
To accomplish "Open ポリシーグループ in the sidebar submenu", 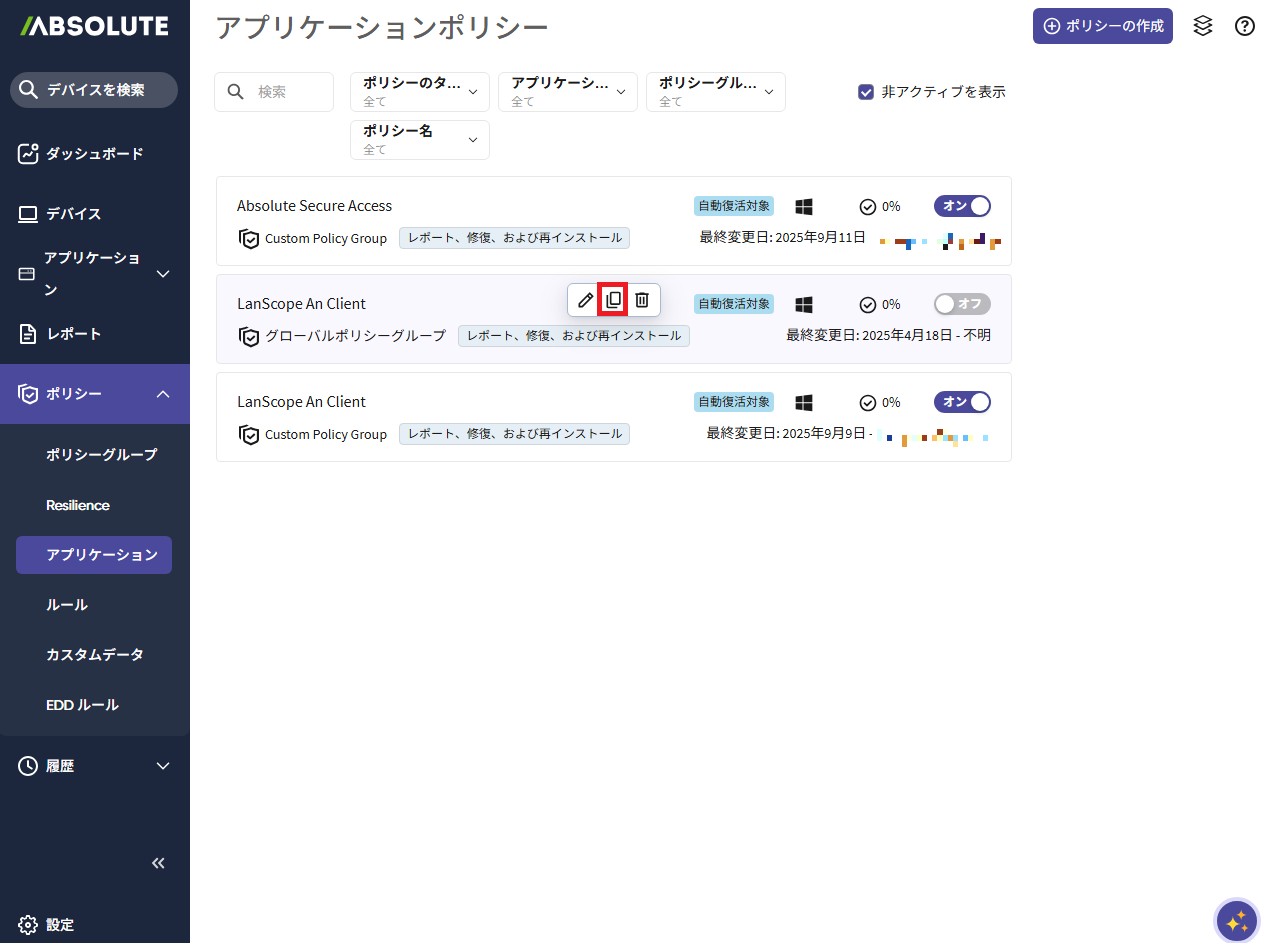I will 101,455.
